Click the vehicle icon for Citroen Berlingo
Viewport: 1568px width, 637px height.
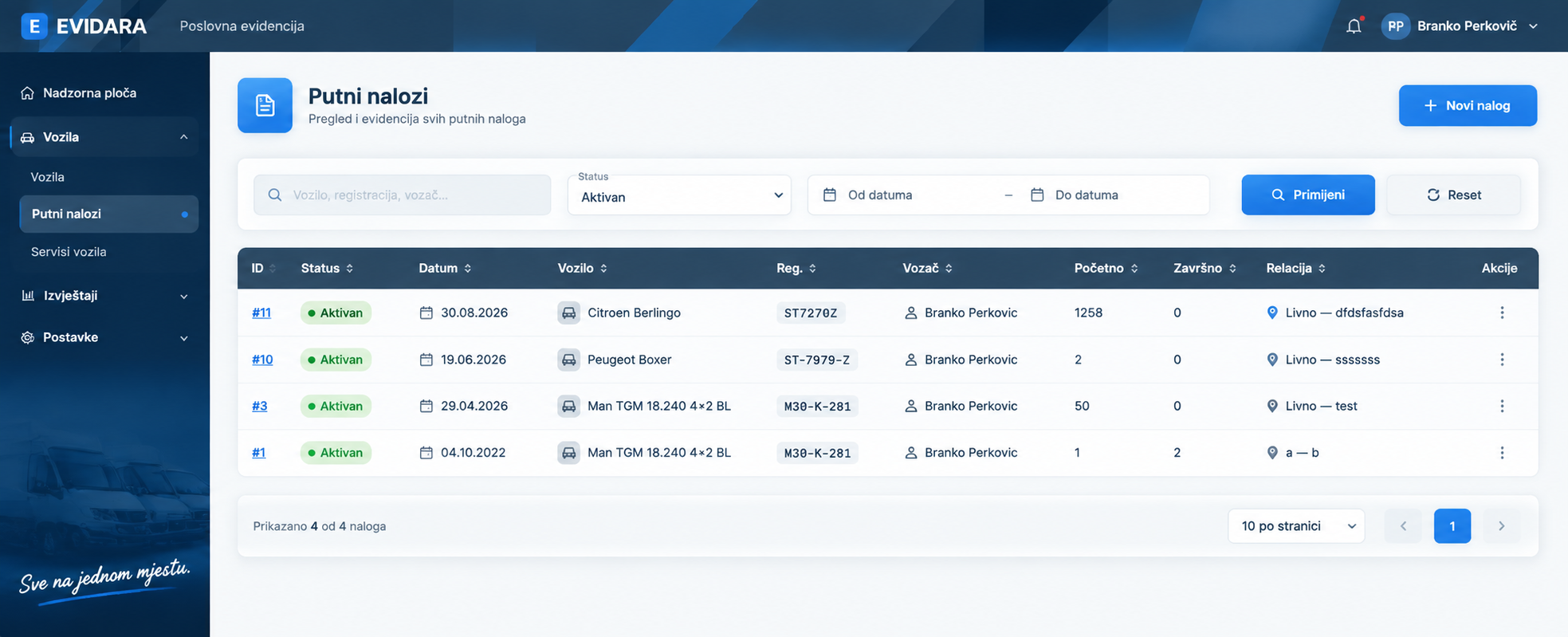568,313
